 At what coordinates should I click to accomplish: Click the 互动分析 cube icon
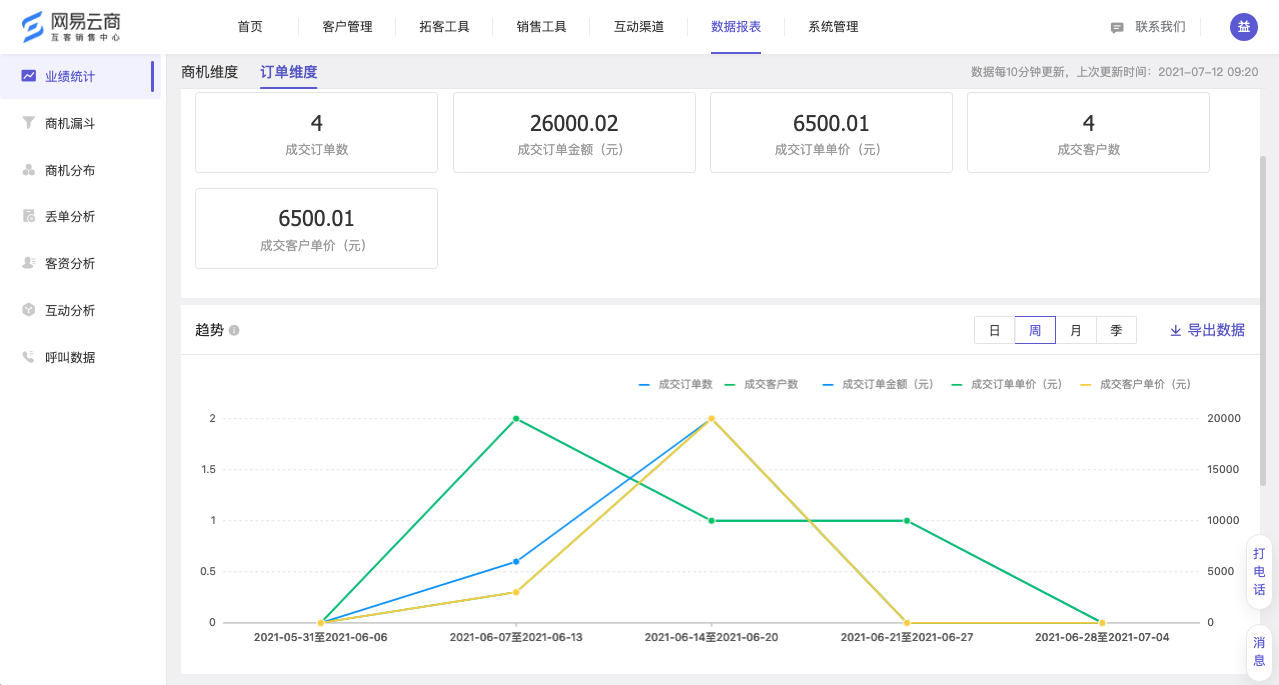(x=29, y=310)
